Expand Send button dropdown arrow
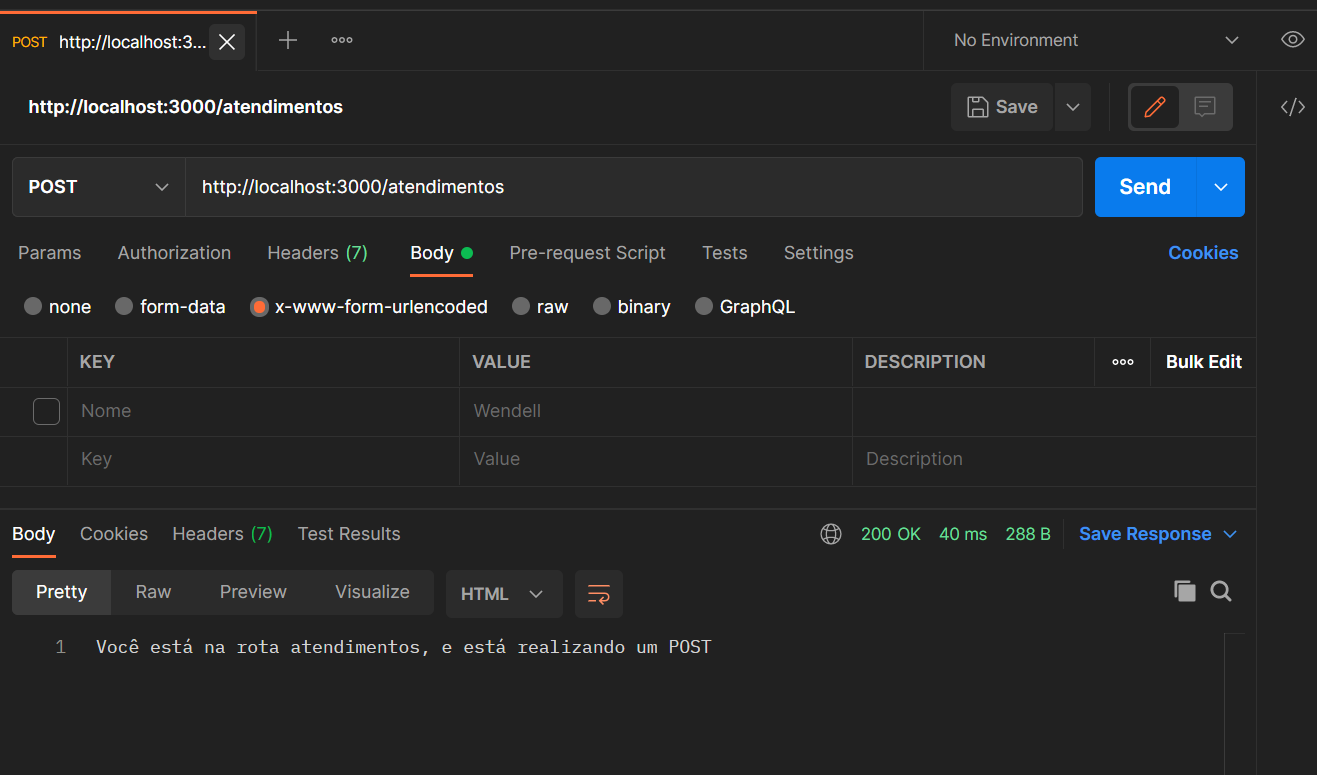1317x775 pixels. 1221,187
